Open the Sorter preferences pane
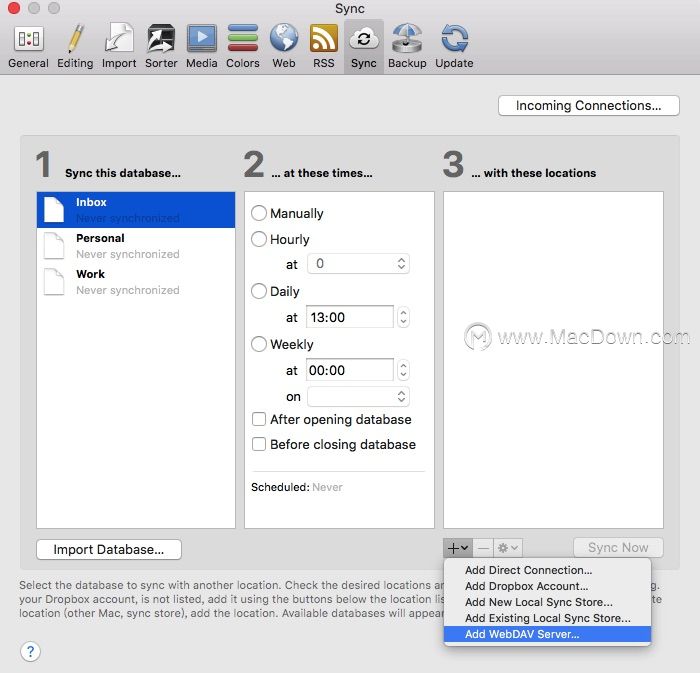Image resolution: width=700 pixels, height=673 pixels. (x=161, y=46)
